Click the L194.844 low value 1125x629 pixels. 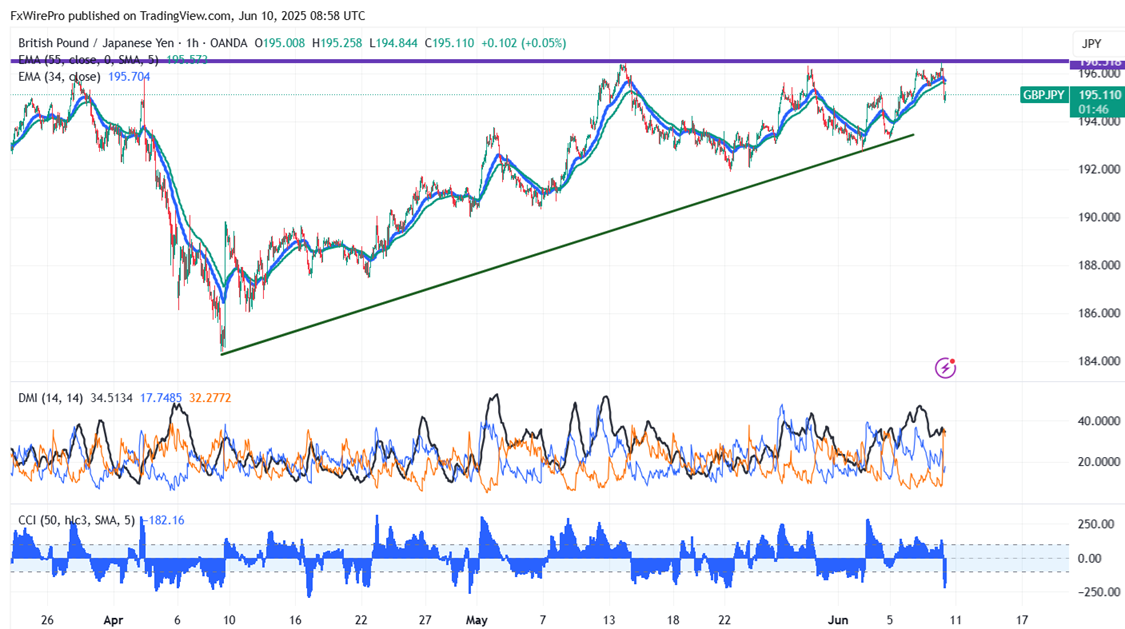pos(393,43)
